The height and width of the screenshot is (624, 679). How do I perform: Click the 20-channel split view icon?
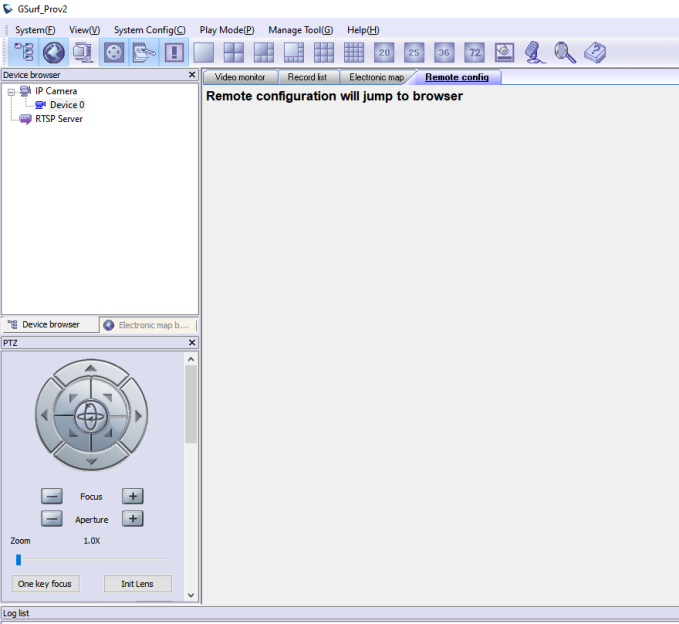tap(384, 52)
